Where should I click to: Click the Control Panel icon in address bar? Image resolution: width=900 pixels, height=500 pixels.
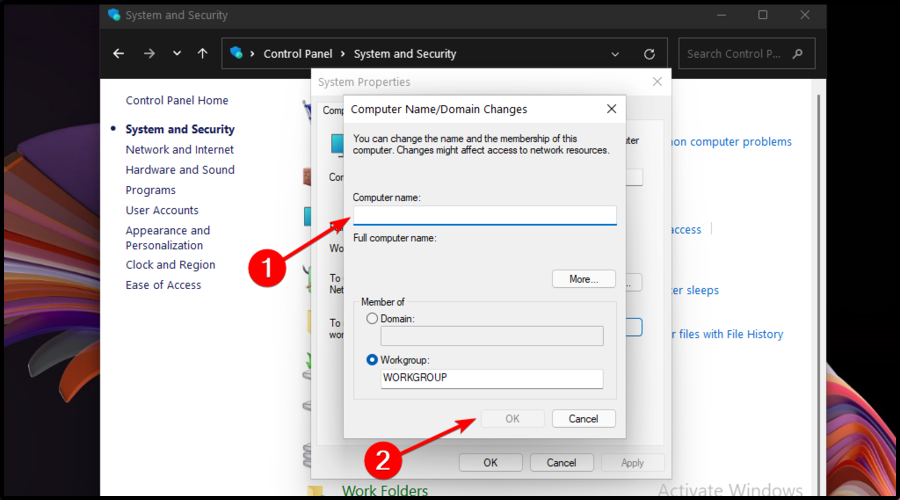(x=236, y=53)
